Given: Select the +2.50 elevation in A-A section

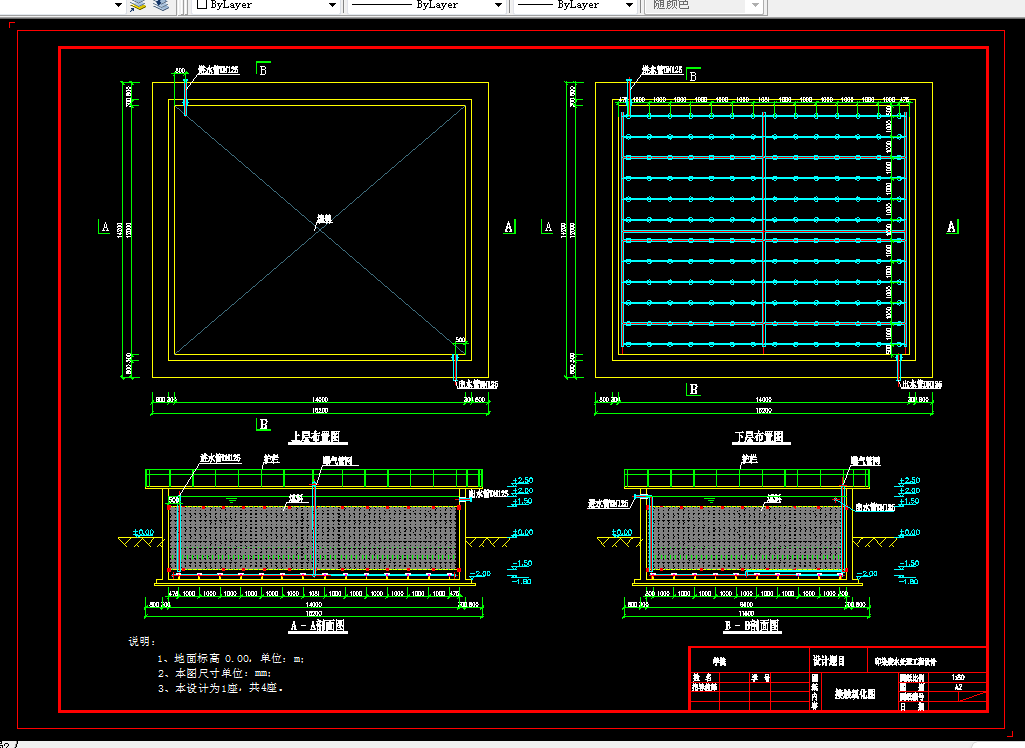Looking at the screenshot, I should point(523,481).
